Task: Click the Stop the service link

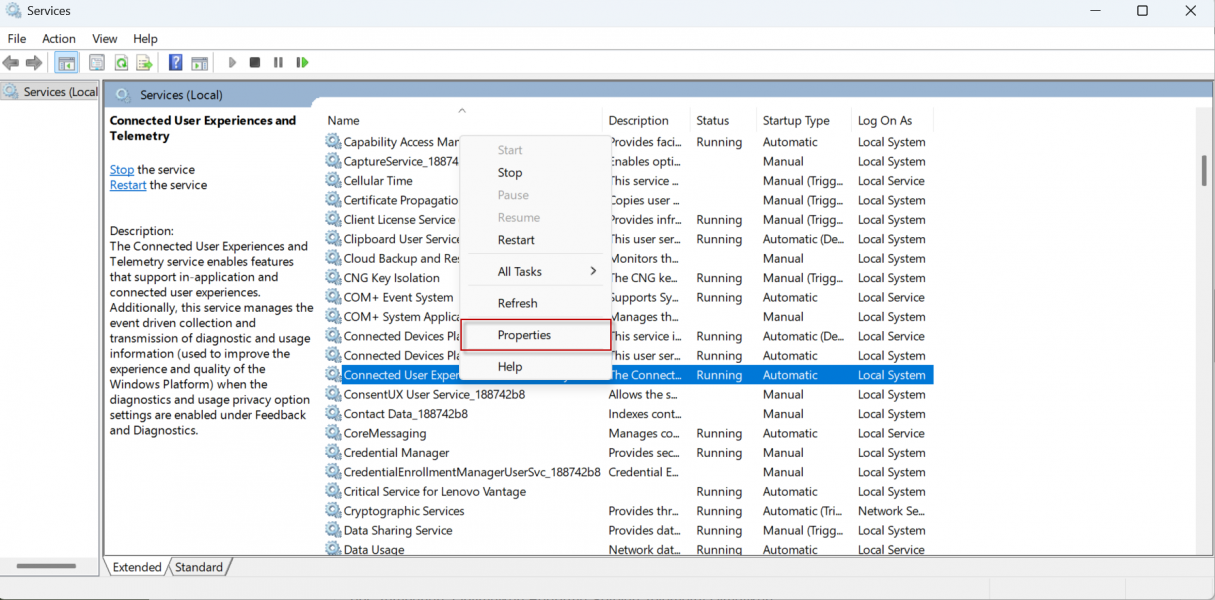Action: point(122,170)
